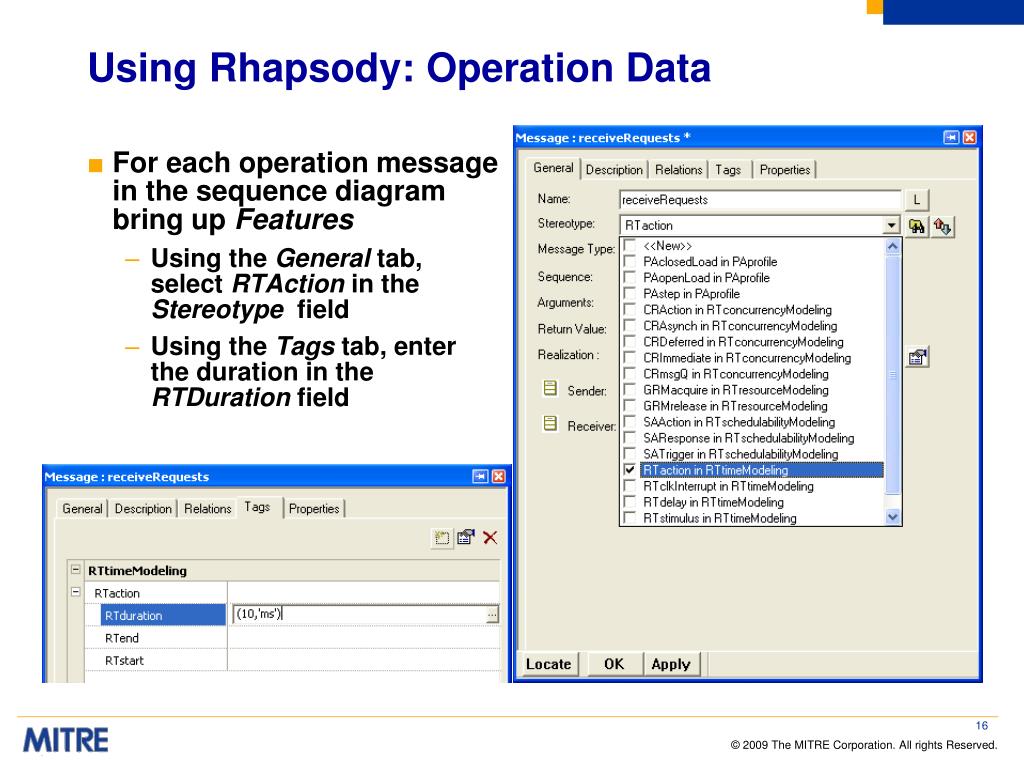Open Realization features icon in receiveRequests dialog
Screen dimensions: 1024x768
pos(918,357)
